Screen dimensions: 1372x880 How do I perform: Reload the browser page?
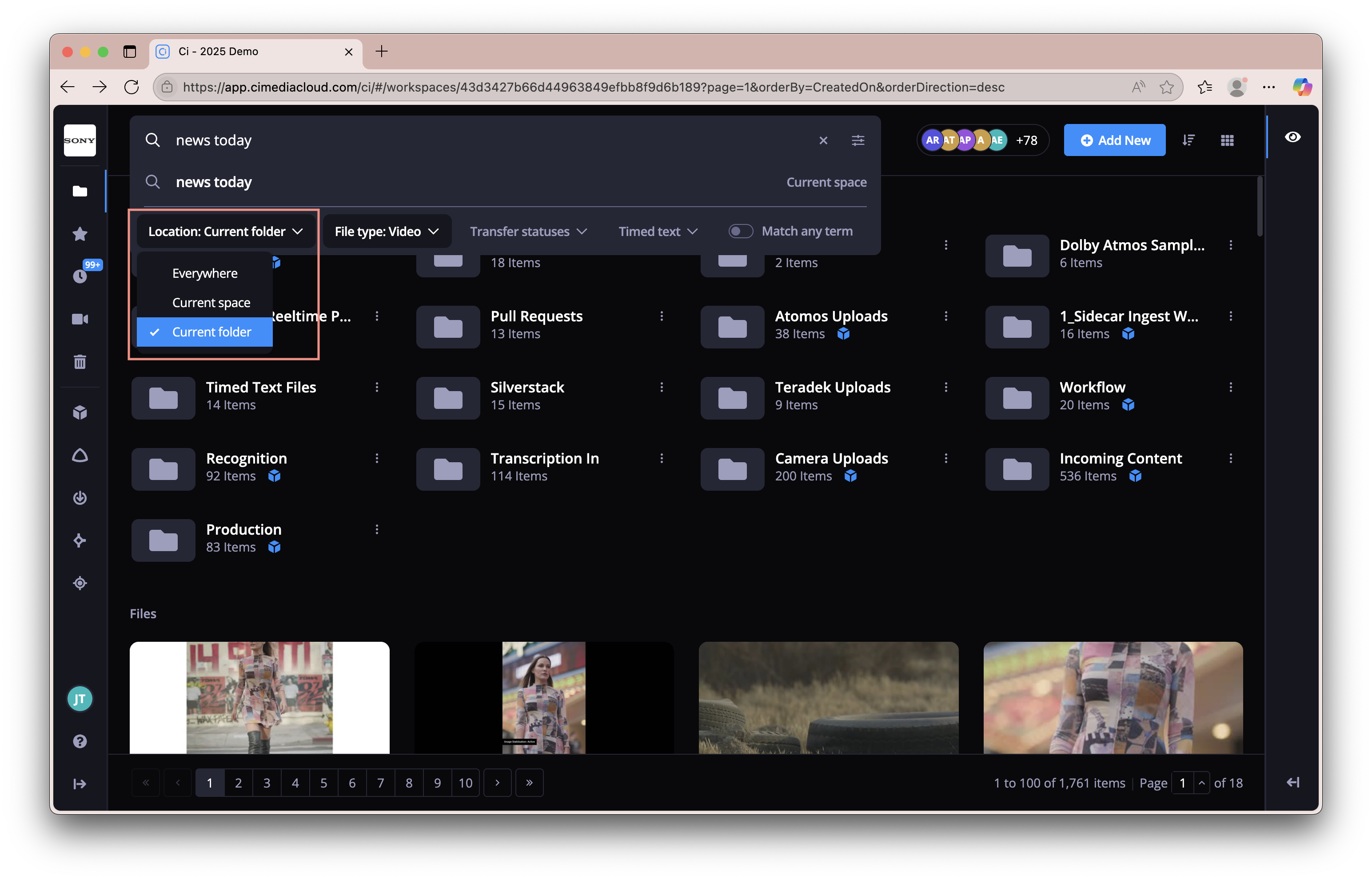pyautogui.click(x=132, y=87)
